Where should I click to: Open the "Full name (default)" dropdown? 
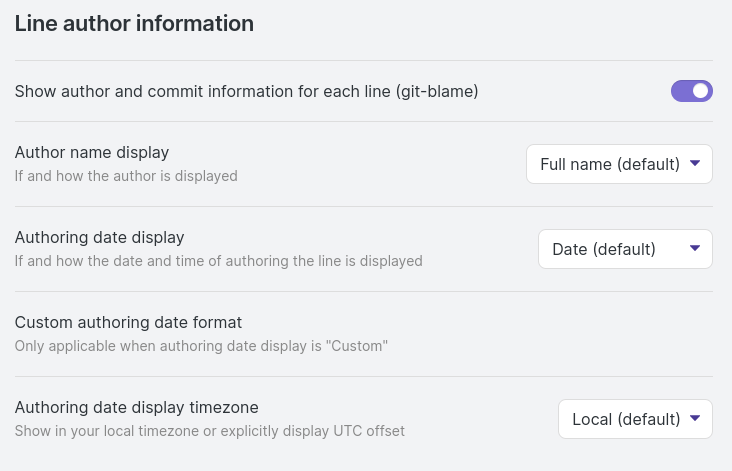(619, 164)
